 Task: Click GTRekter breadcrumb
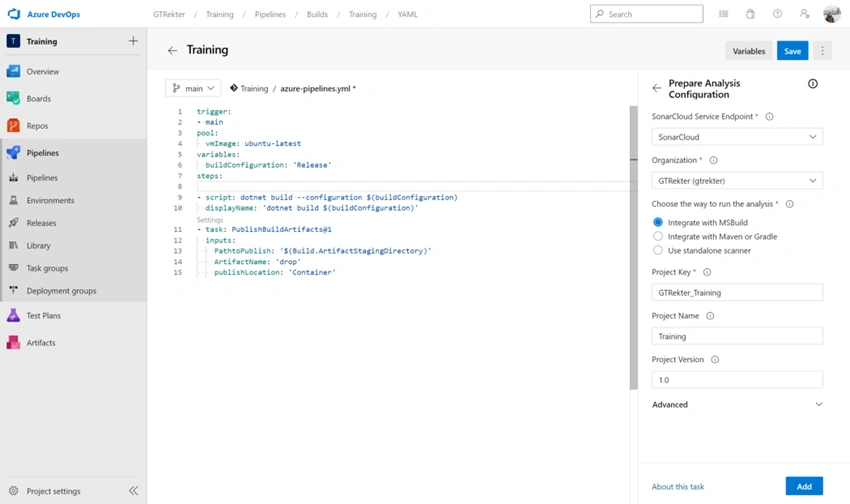(x=169, y=15)
